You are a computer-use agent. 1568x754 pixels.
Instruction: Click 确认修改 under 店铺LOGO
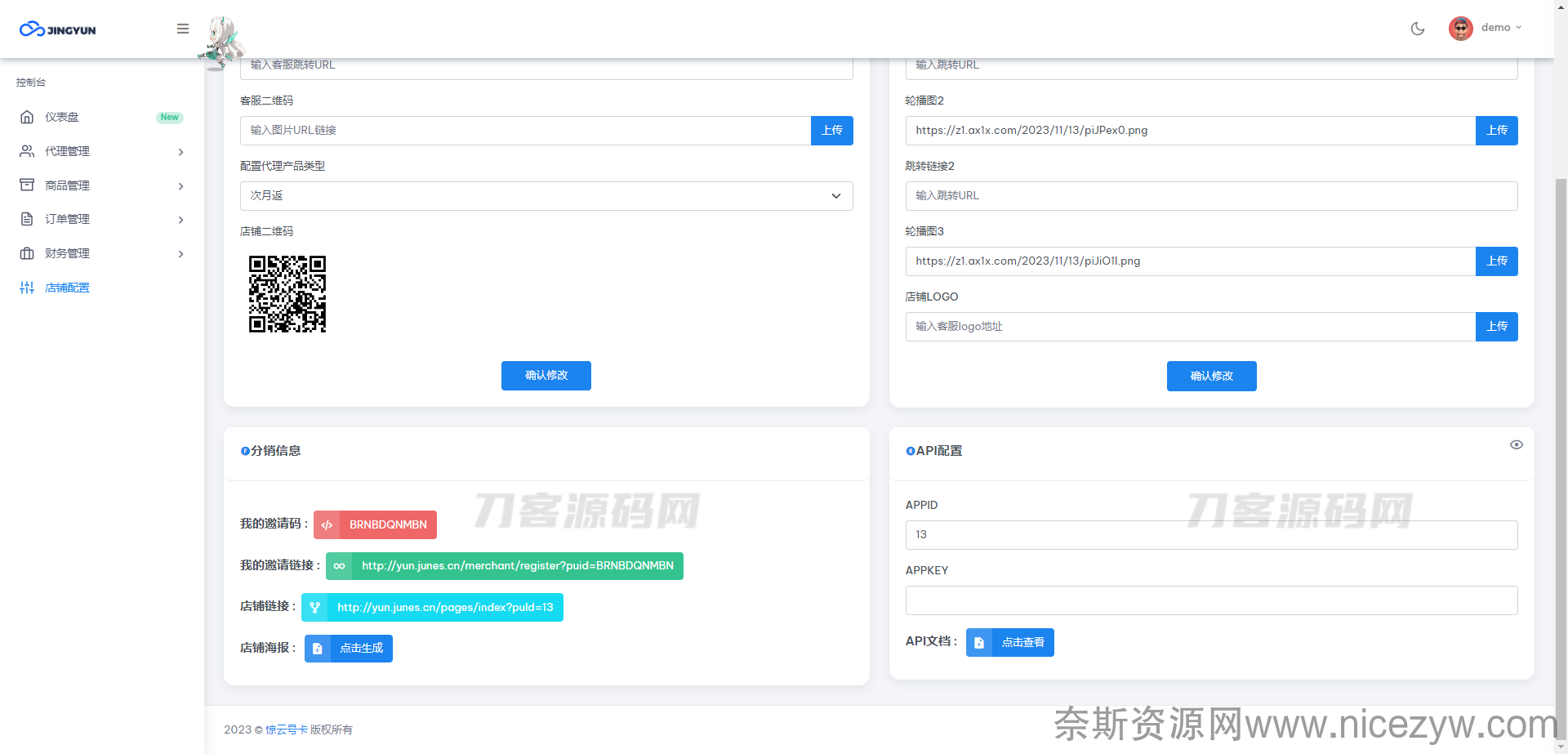pyautogui.click(x=1212, y=376)
